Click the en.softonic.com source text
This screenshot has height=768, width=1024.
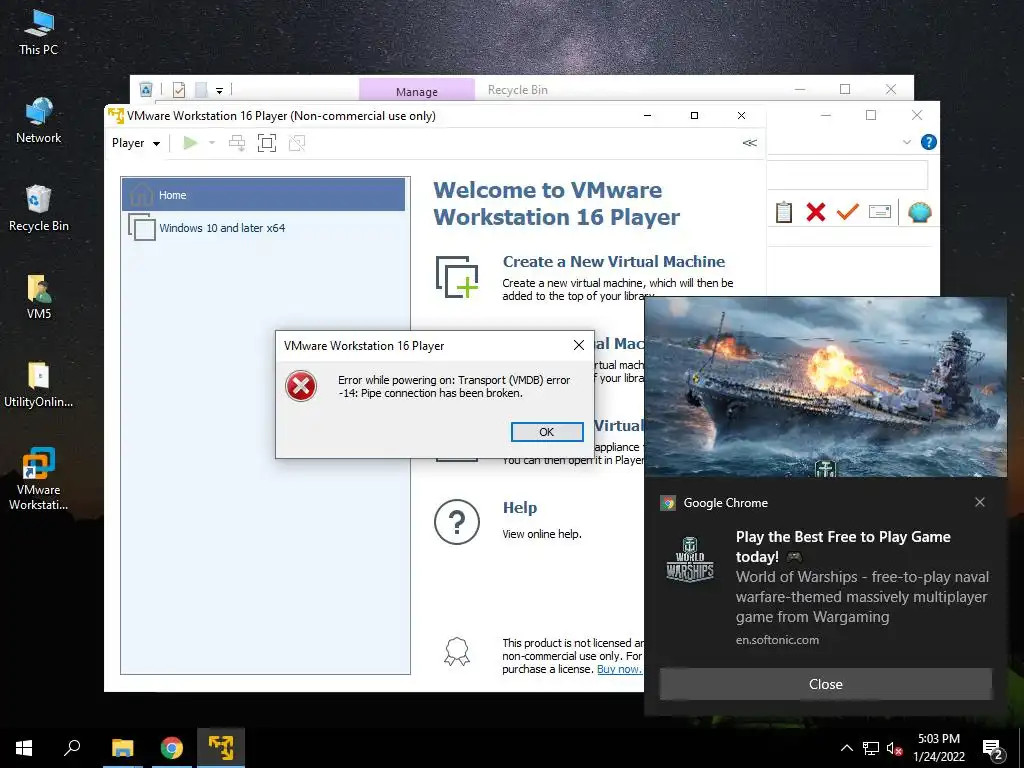[777, 640]
